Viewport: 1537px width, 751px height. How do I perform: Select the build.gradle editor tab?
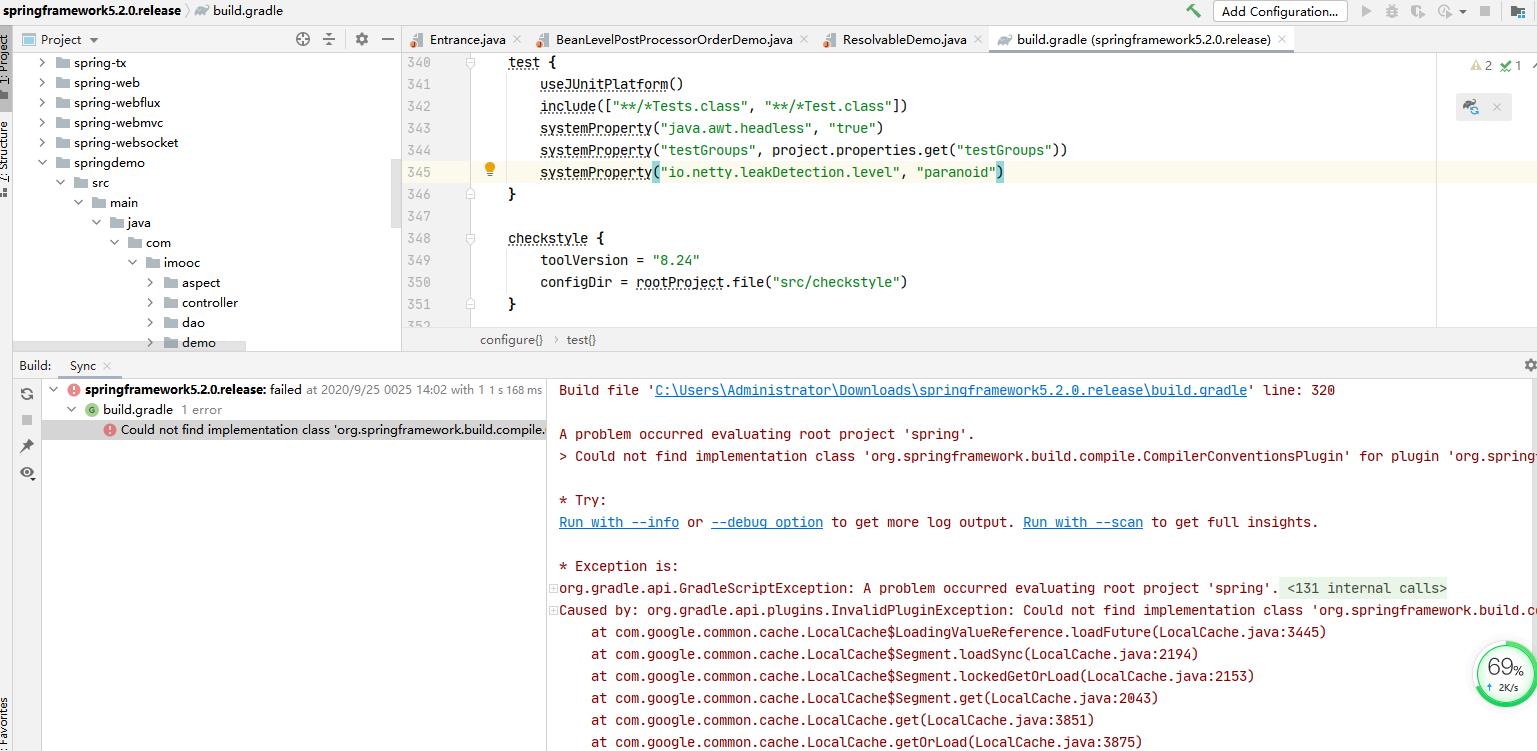pos(1143,39)
